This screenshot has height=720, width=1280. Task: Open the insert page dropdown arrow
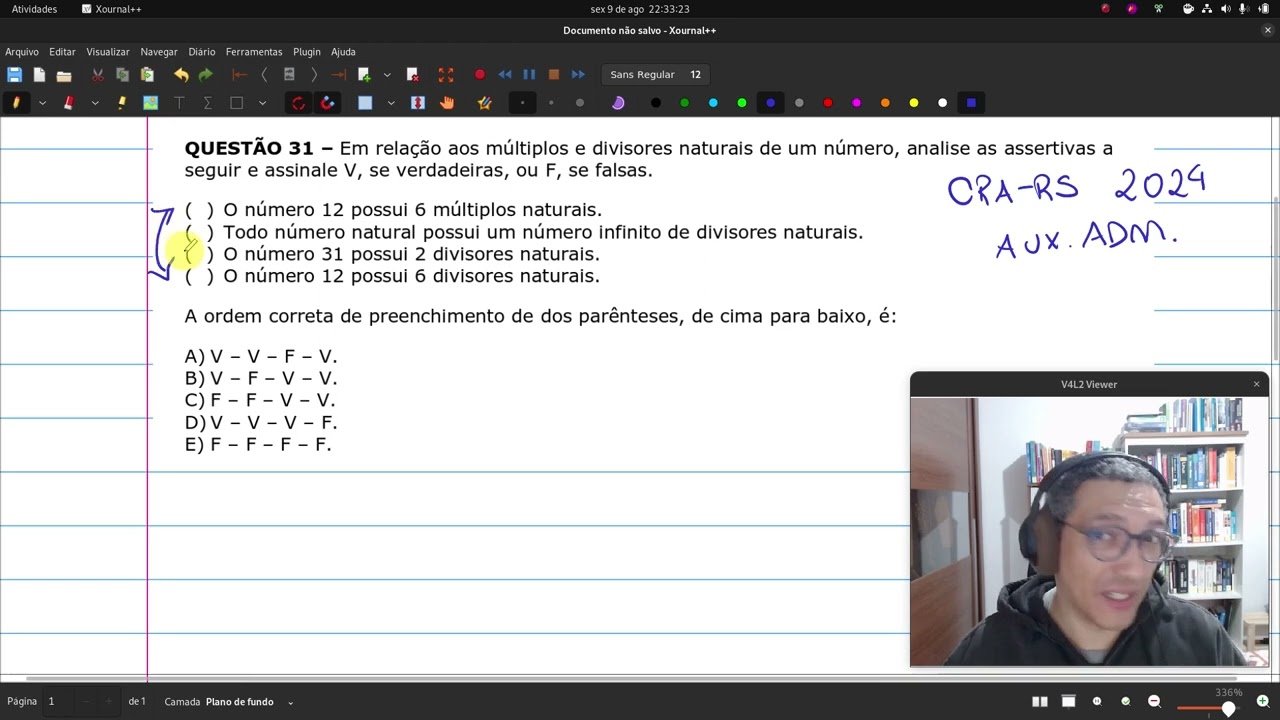(x=387, y=75)
